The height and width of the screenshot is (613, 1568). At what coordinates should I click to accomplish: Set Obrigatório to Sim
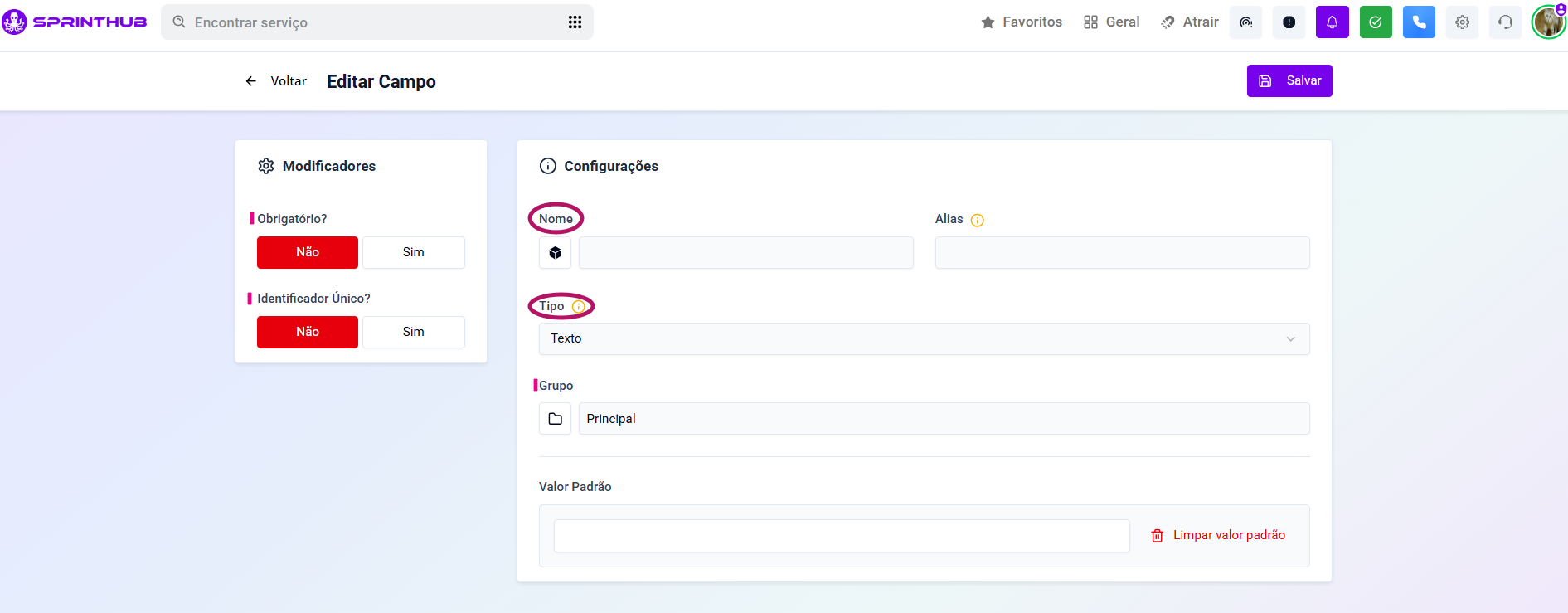pyautogui.click(x=413, y=252)
